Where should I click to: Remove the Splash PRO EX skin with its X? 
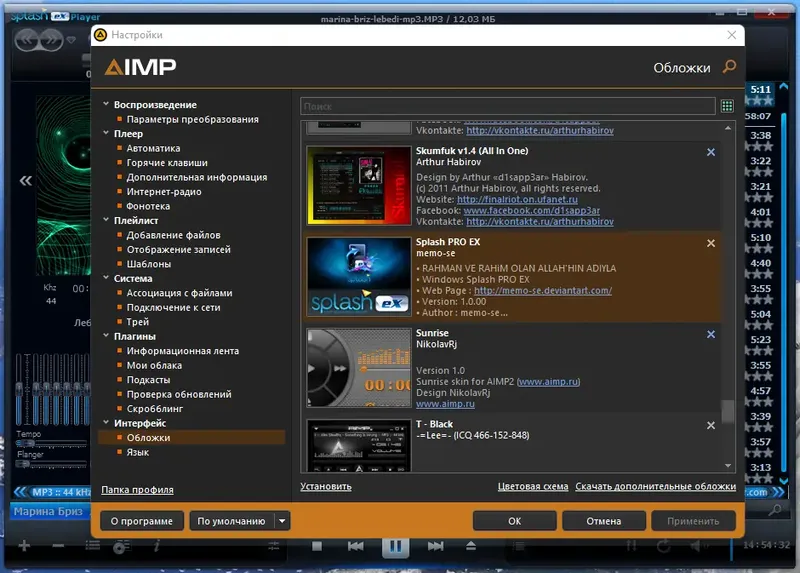(711, 243)
